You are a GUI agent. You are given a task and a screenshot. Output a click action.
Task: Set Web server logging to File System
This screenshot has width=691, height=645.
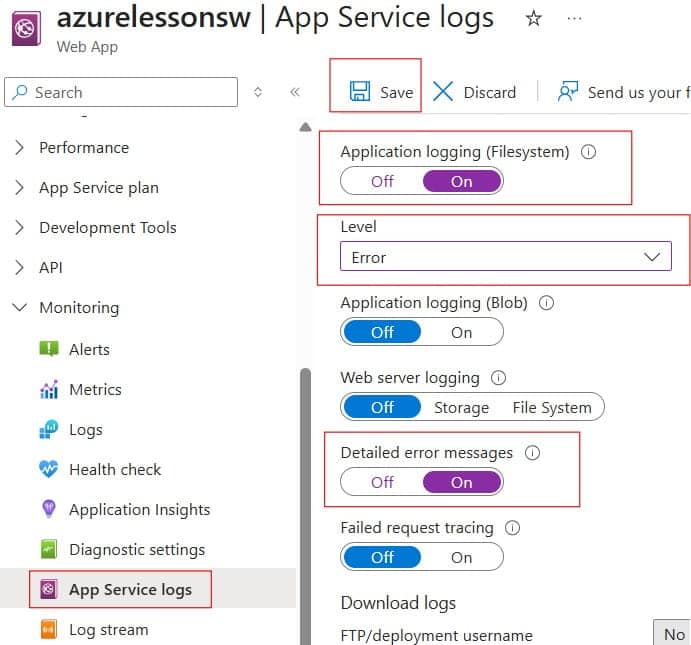tap(552, 408)
